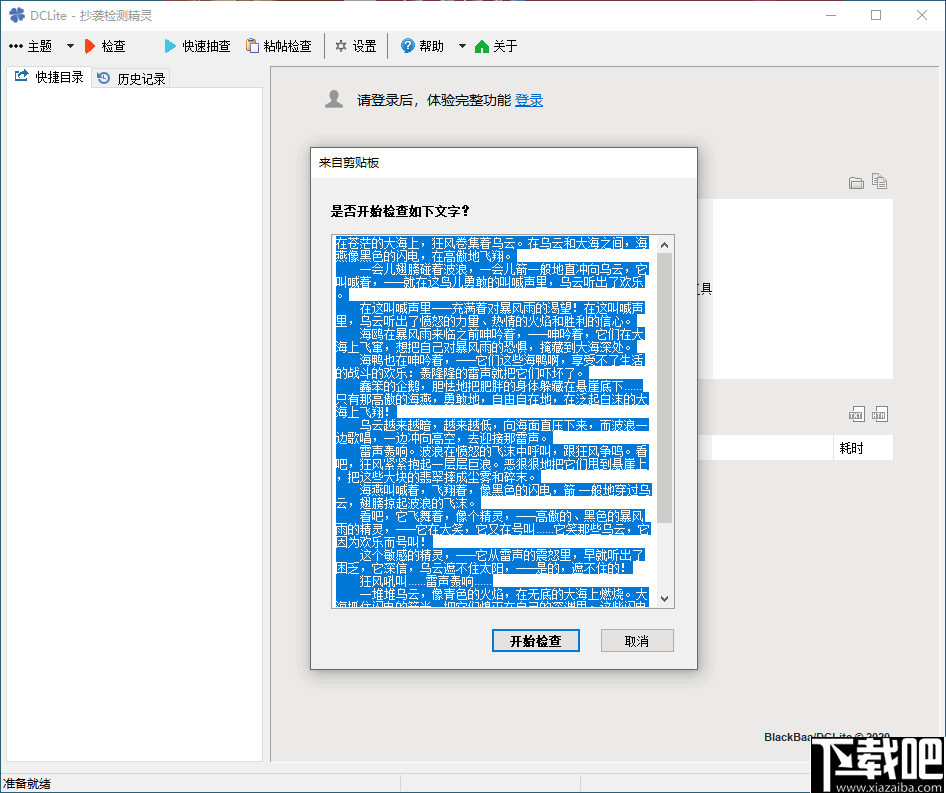Click the user avatar icon
This screenshot has width=946, height=793.
tap(334, 100)
